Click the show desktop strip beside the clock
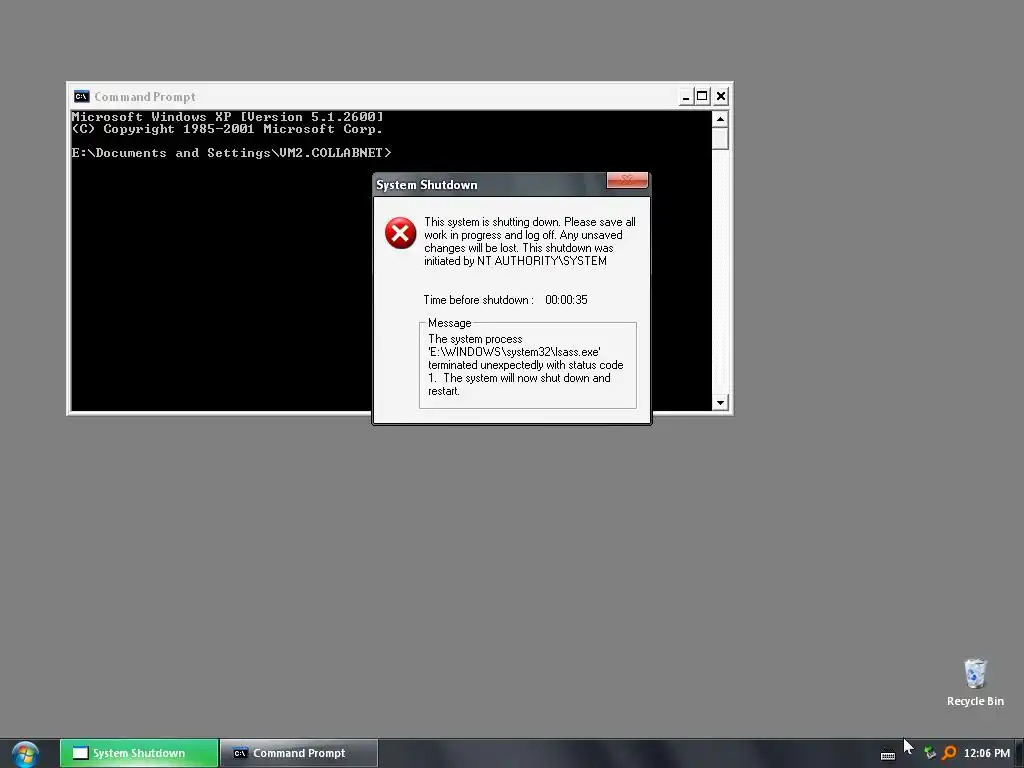Viewport: 1024px width, 768px height. (1019, 753)
